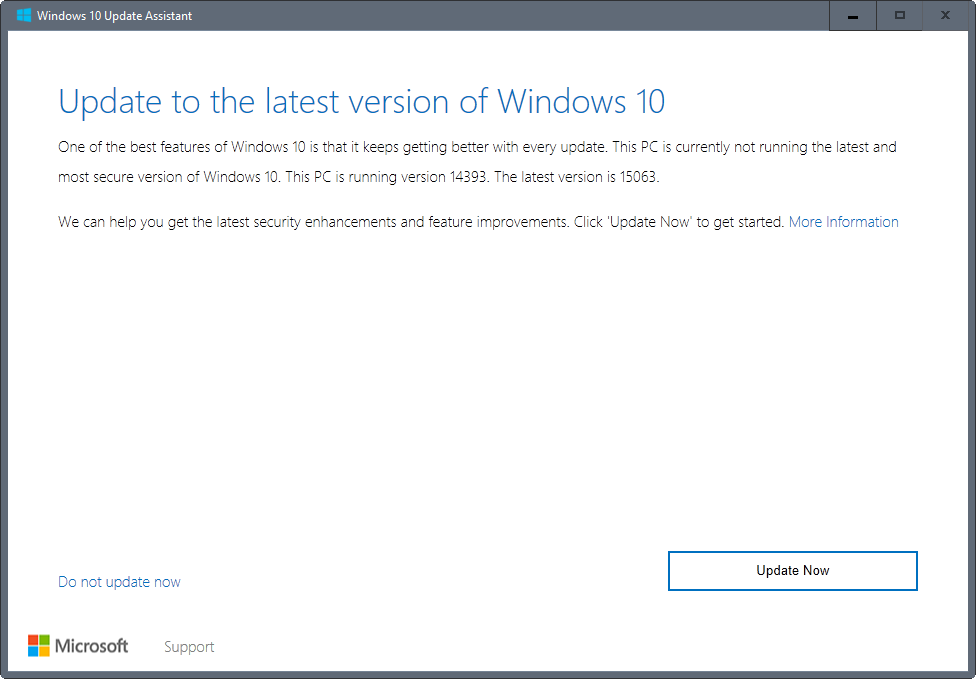Screen dimensions: 976x679
Task: Choose the Do not update now link
Action: coord(119,582)
